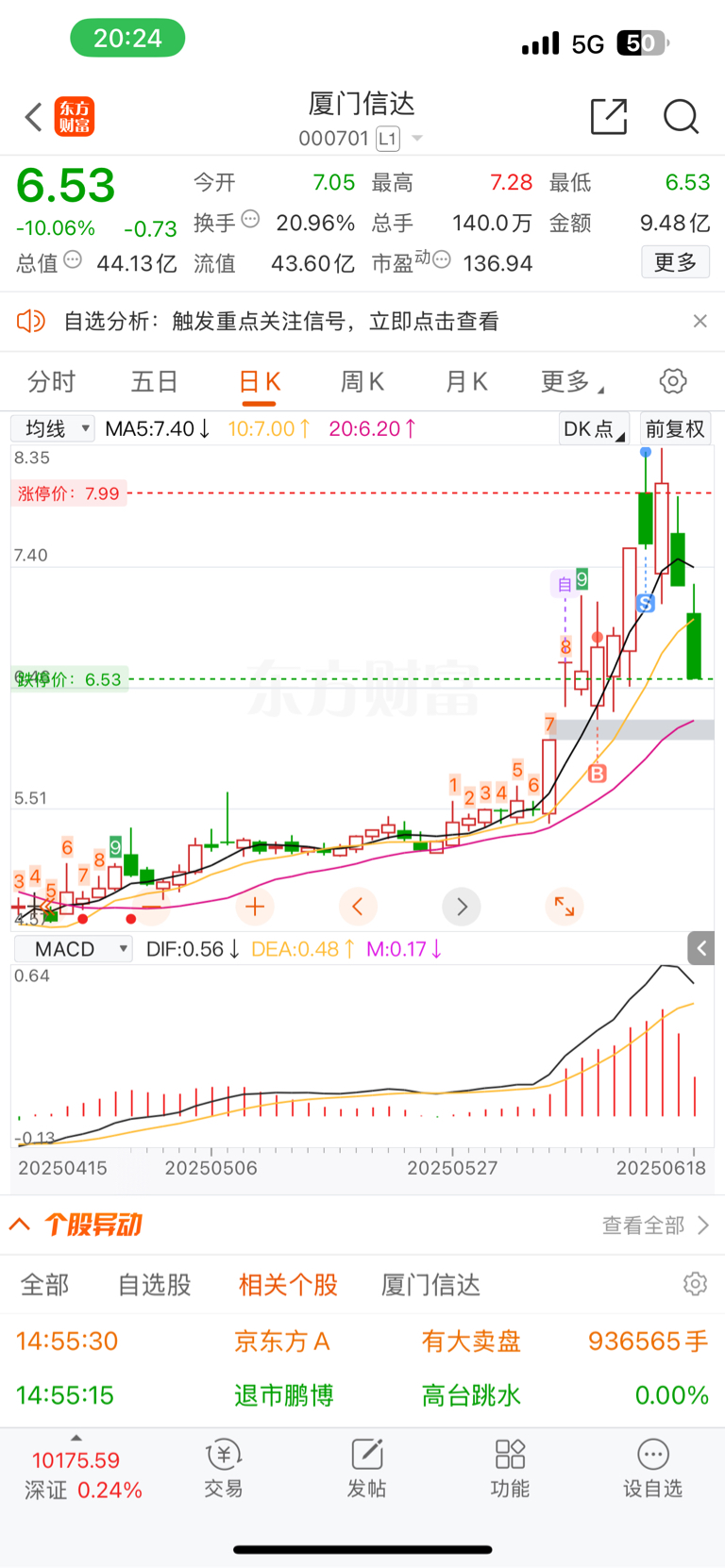Viewport: 725px width, 1568px height.
Task: Open chart settings gear icon
Action: tap(673, 381)
